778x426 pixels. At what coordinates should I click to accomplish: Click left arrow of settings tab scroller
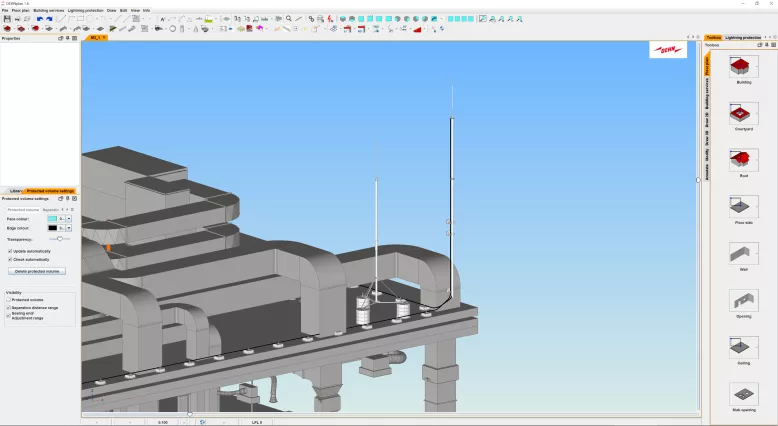[63, 210]
